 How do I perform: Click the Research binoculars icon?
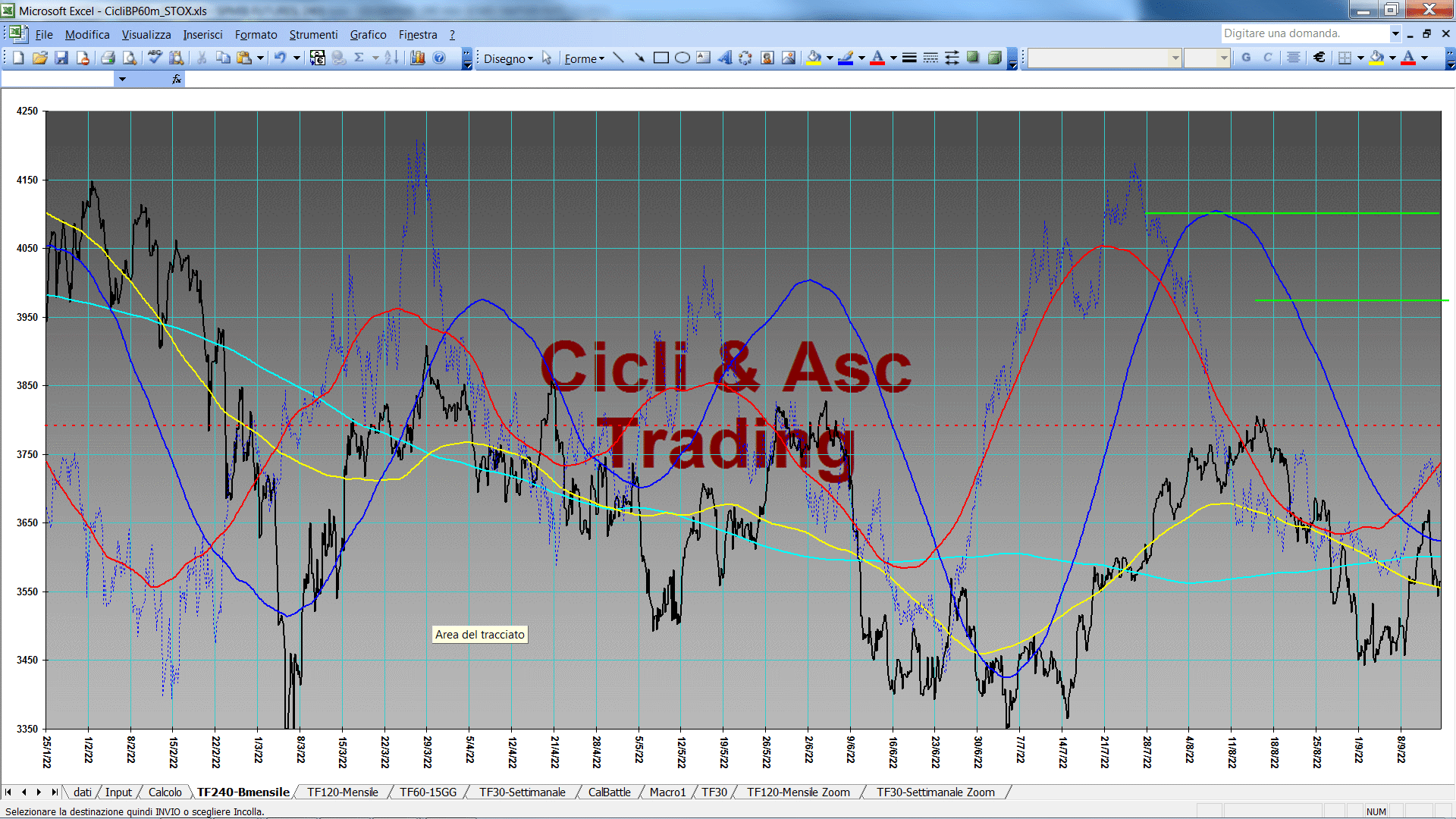point(176,58)
